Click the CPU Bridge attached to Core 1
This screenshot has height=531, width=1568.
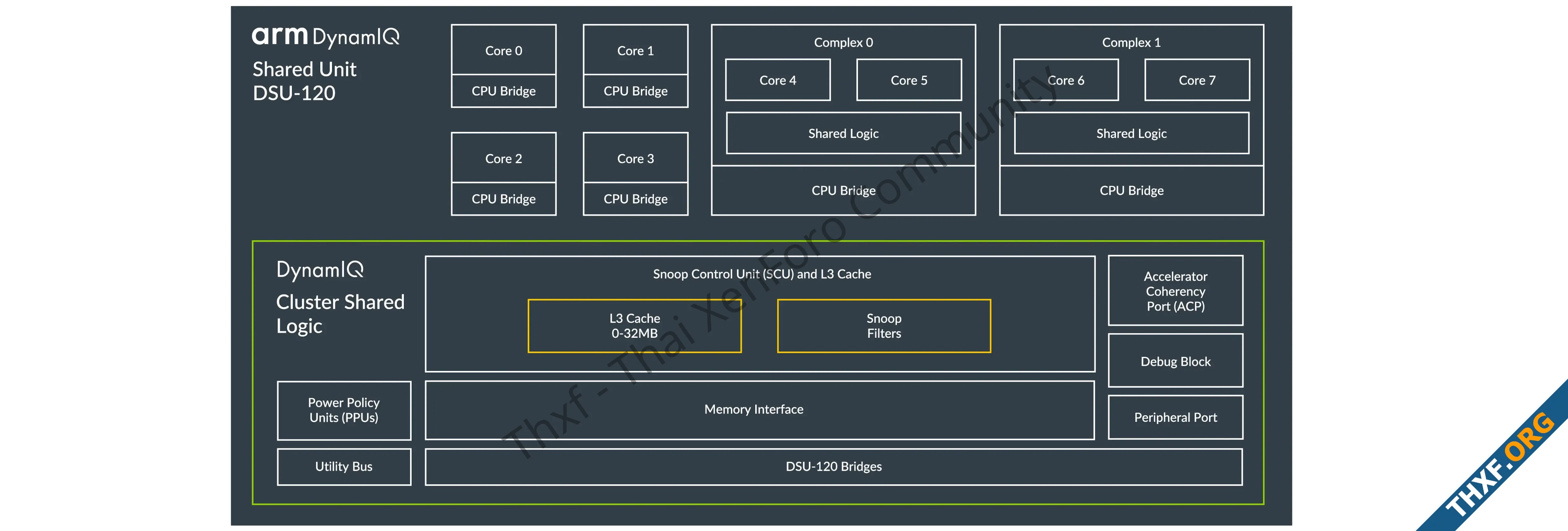pyautogui.click(x=635, y=91)
